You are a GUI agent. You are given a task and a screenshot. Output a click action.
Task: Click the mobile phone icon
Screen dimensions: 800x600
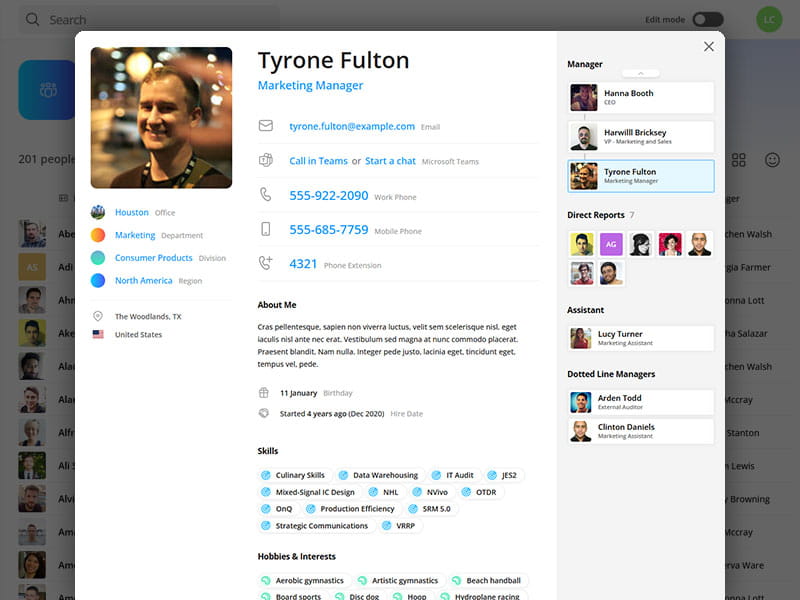point(264,230)
